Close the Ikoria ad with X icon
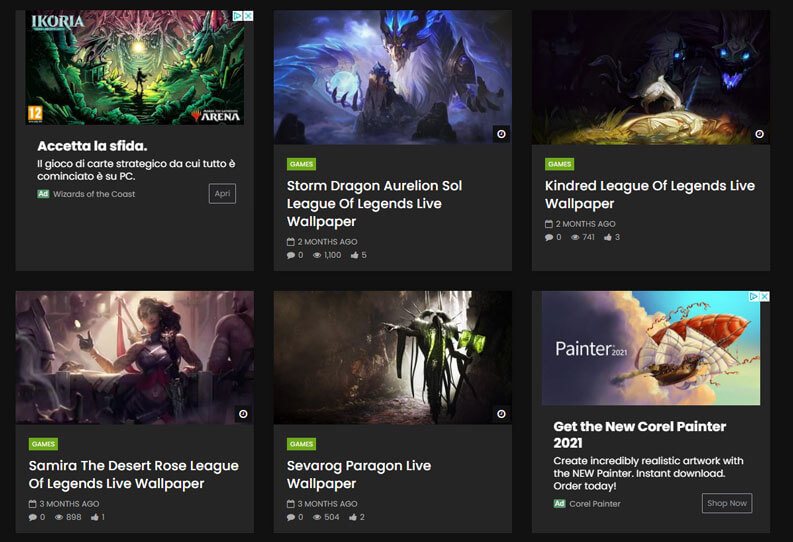Screen dimensions: 793x542 (248, 16)
